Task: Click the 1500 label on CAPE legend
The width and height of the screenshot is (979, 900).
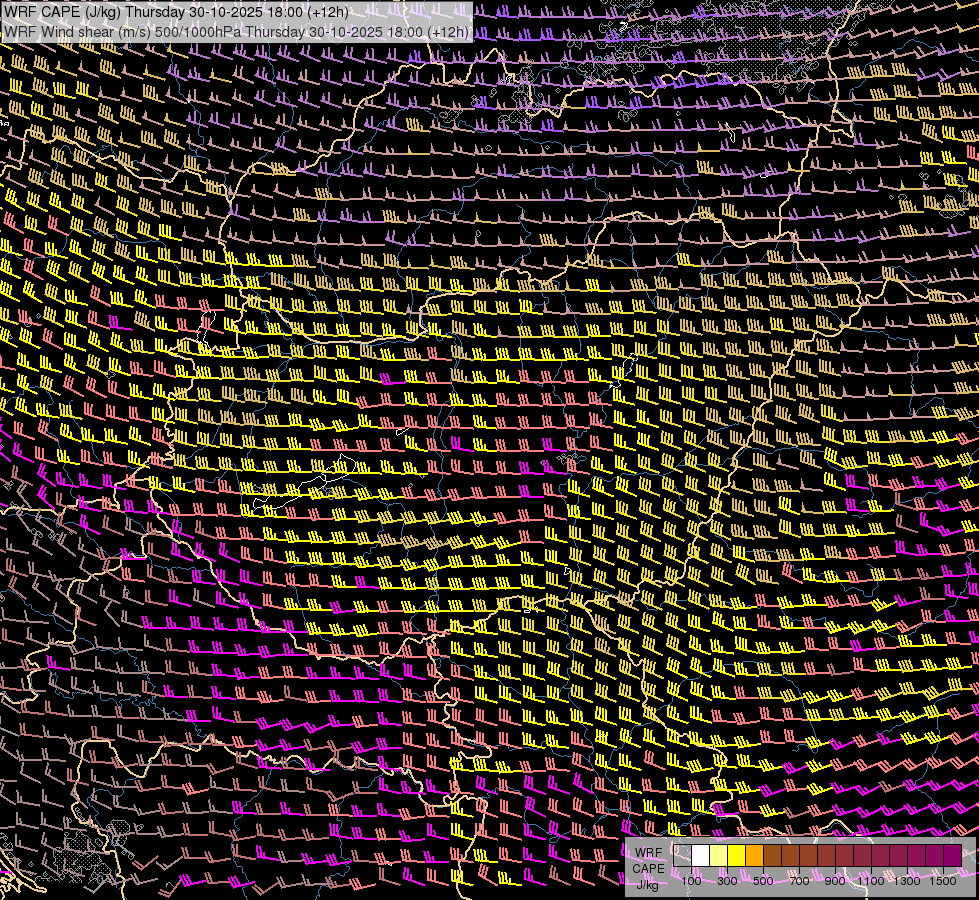Action: point(943,881)
